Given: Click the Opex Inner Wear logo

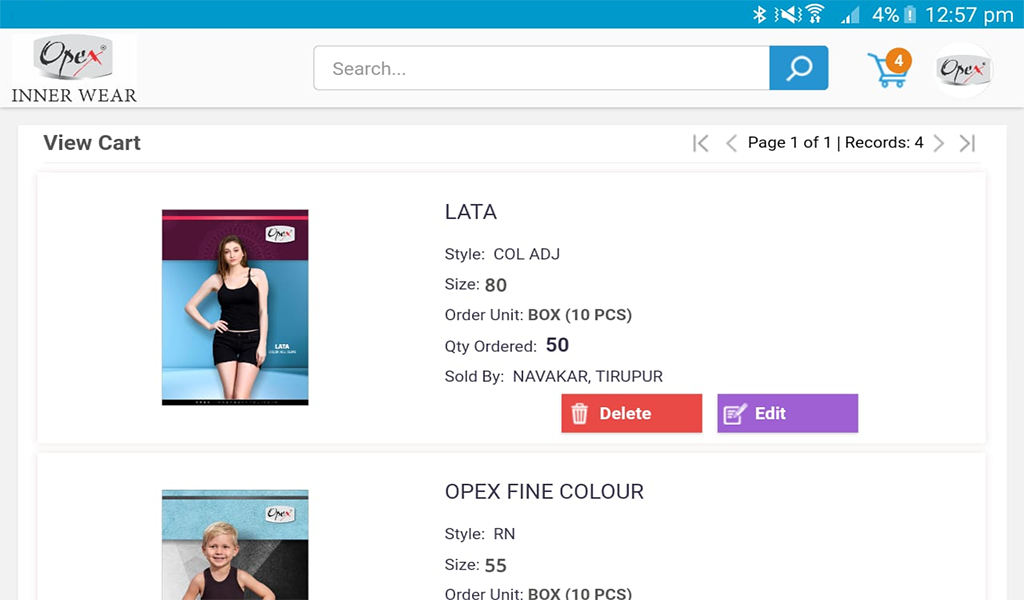Looking at the screenshot, I should tap(74, 69).
